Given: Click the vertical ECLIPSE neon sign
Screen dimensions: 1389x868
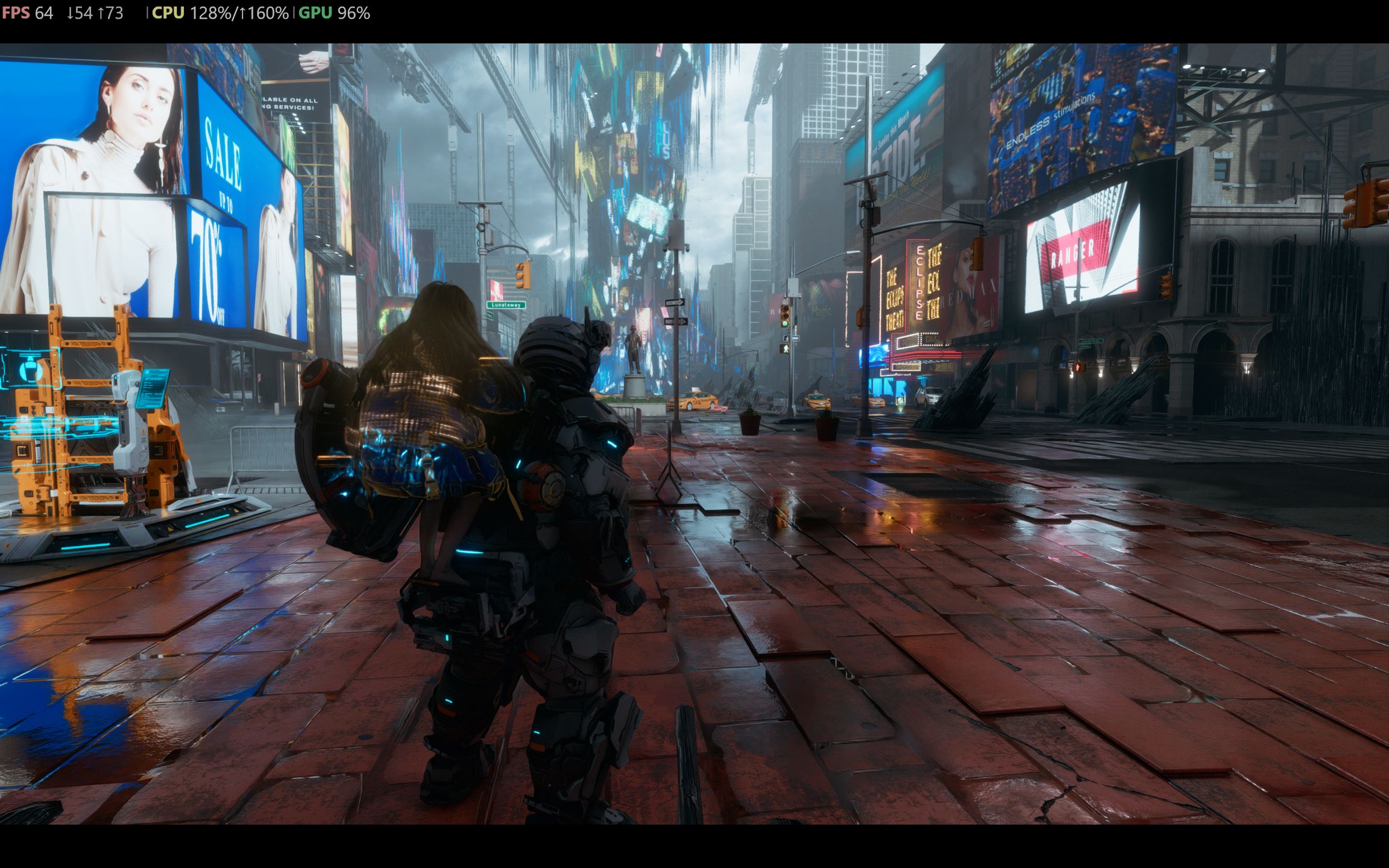Looking at the screenshot, I should pyautogui.click(x=919, y=281).
